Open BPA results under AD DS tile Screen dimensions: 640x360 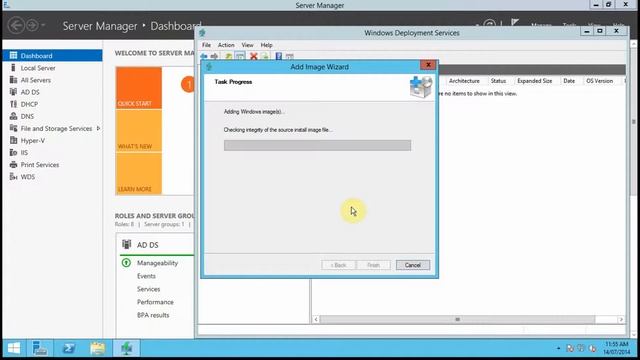[x=153, y=315]
